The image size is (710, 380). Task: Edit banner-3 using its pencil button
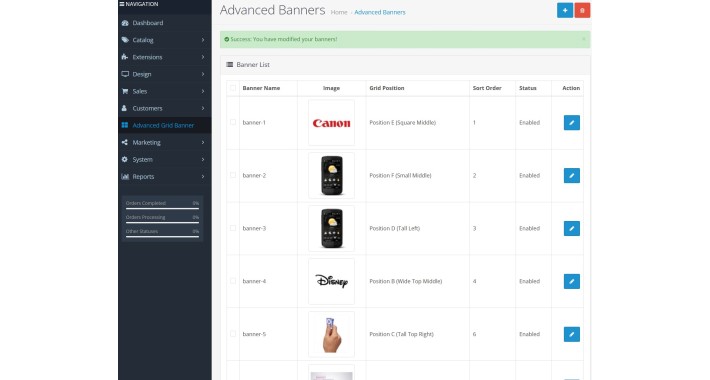(571, 228)
